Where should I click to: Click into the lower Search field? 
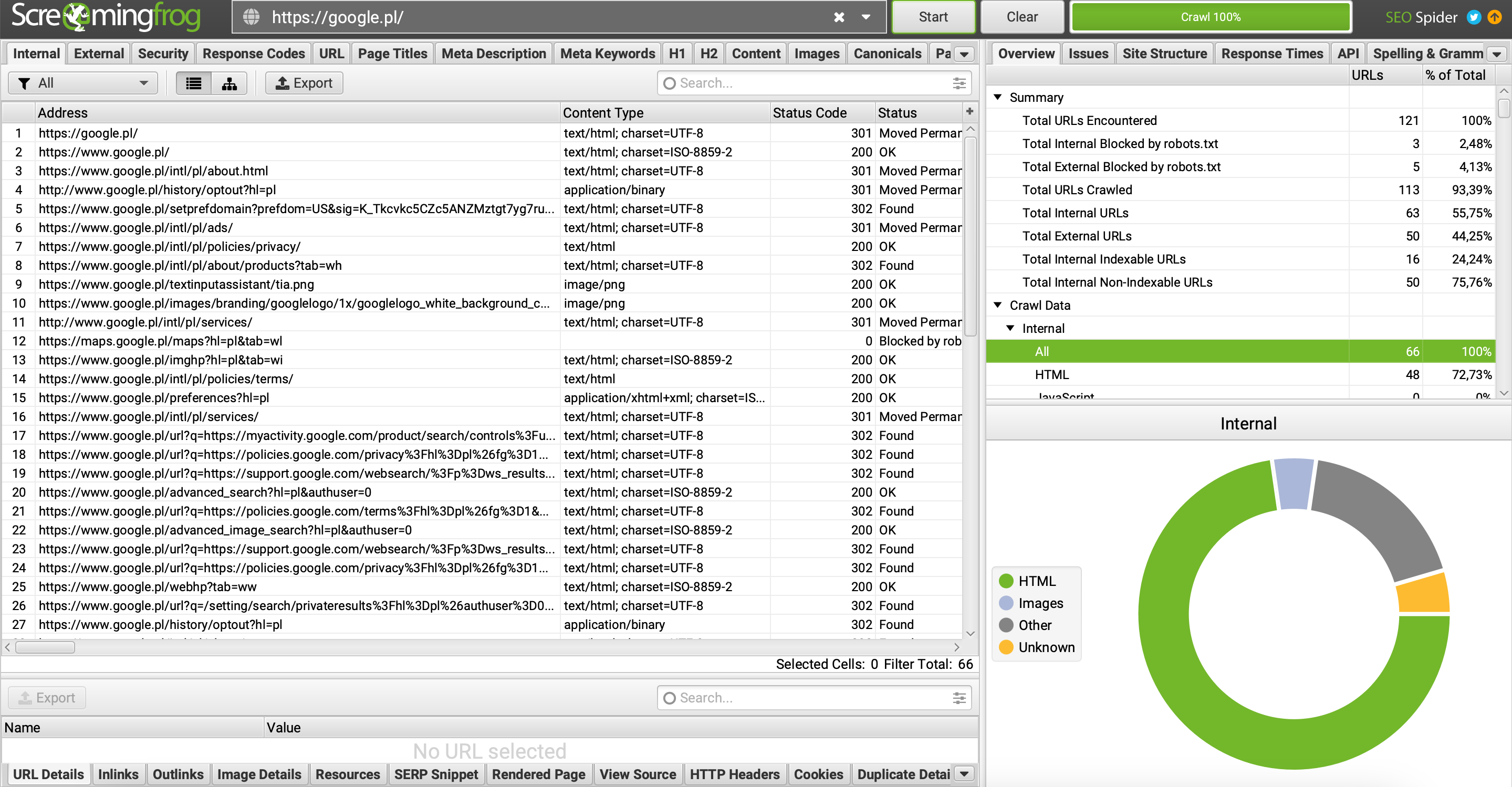813,697
